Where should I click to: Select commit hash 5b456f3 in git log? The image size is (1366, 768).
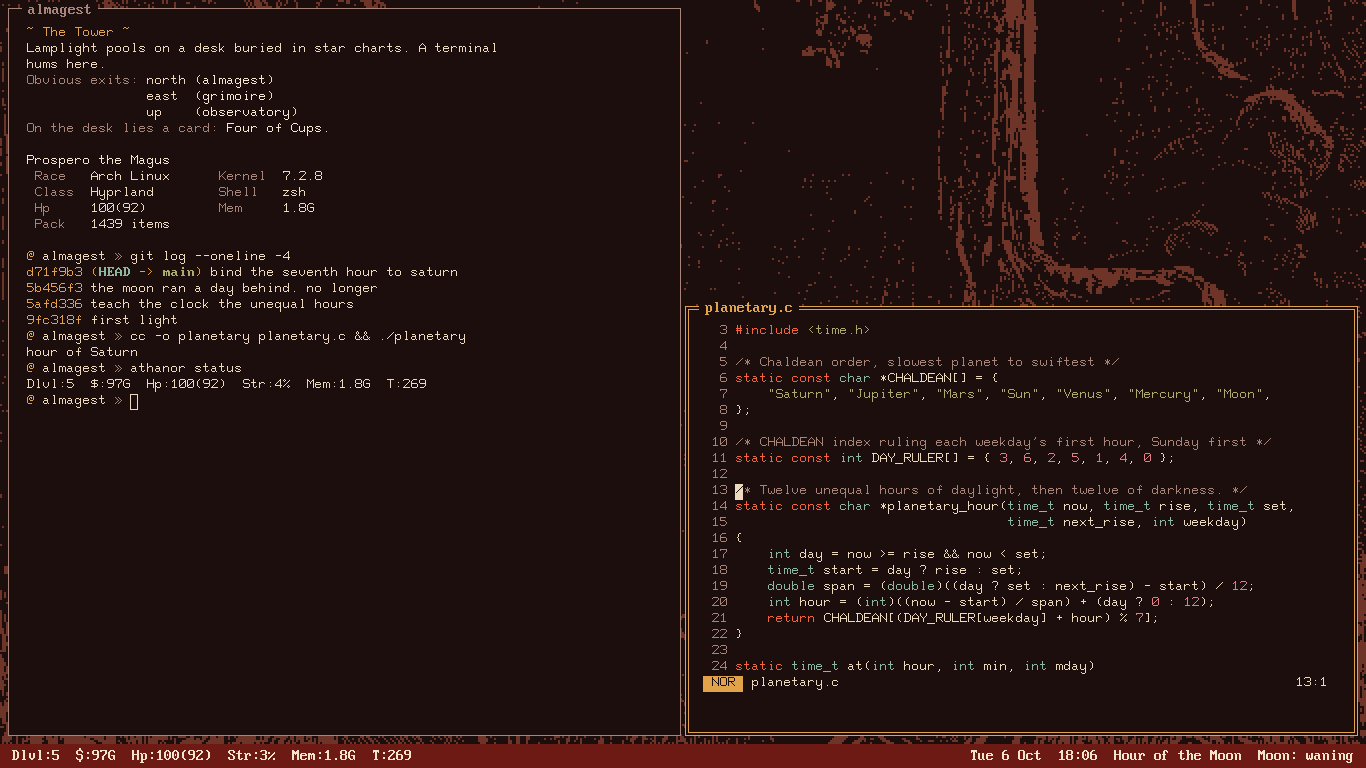point(54,288)
